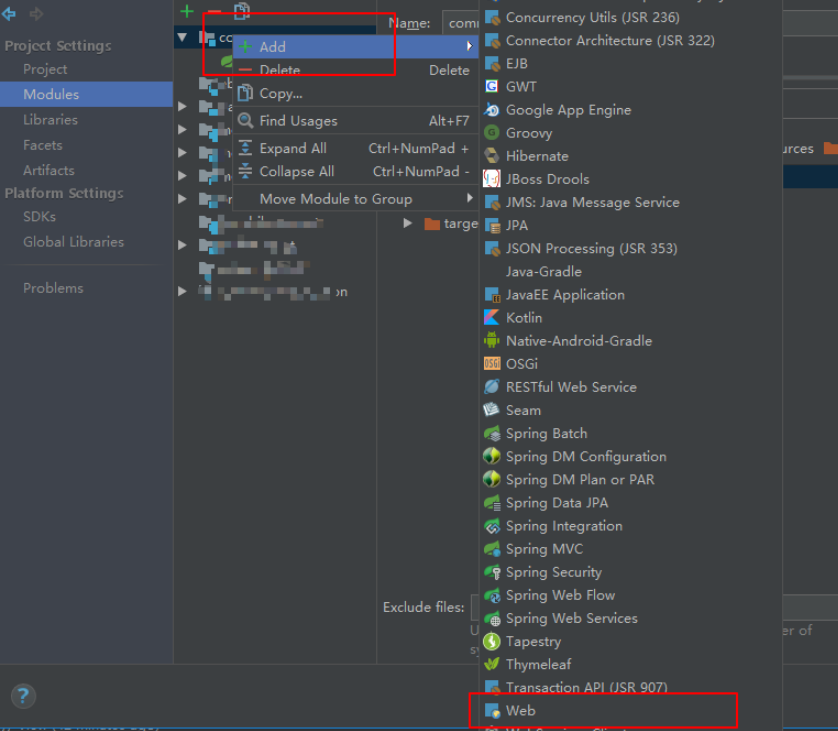Screen dimensions: 838x731
Task: Select JPA from framework list
Action: 631,225
